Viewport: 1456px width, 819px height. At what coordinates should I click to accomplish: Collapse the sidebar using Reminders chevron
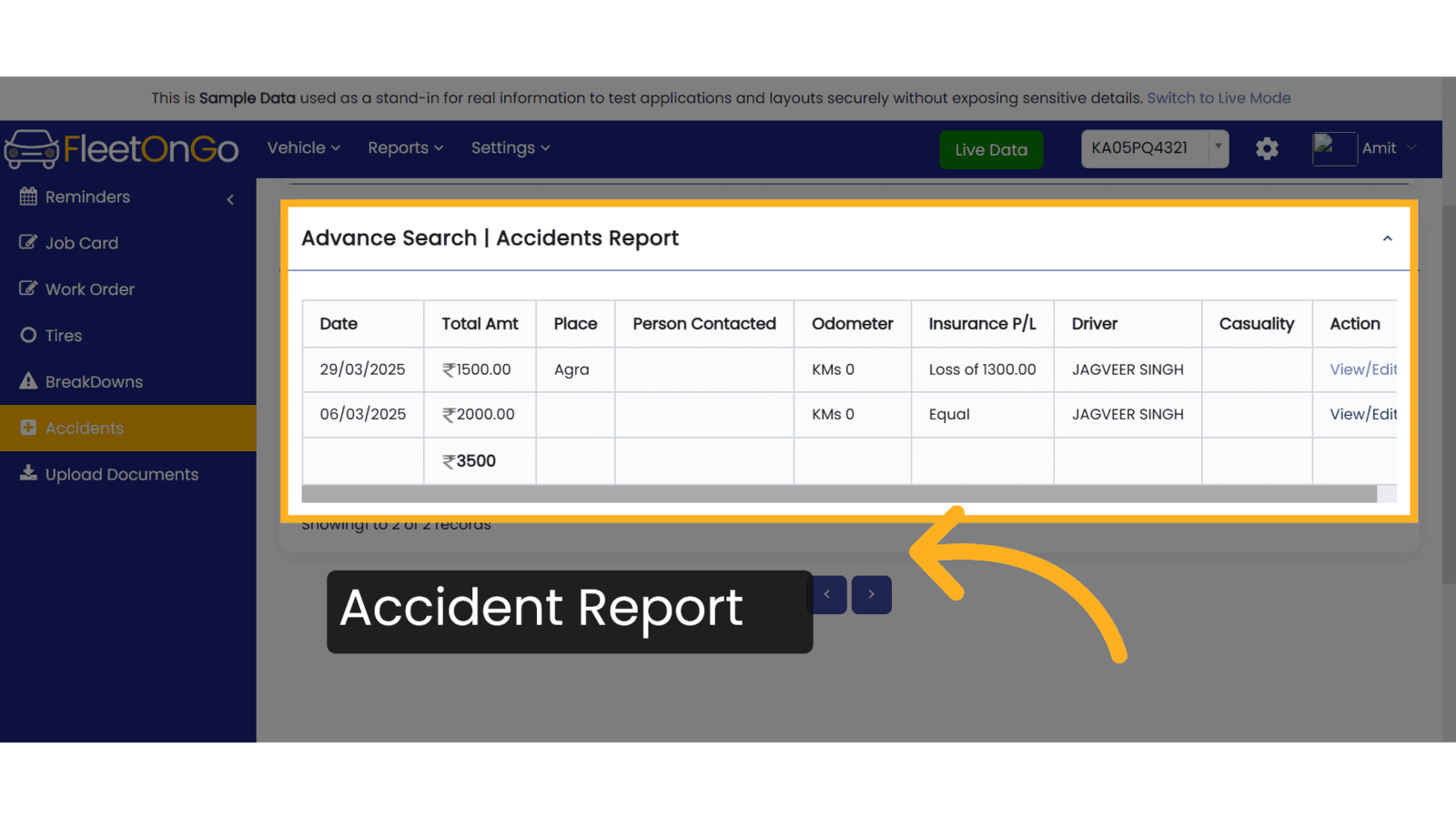click(x=230, y=199)
